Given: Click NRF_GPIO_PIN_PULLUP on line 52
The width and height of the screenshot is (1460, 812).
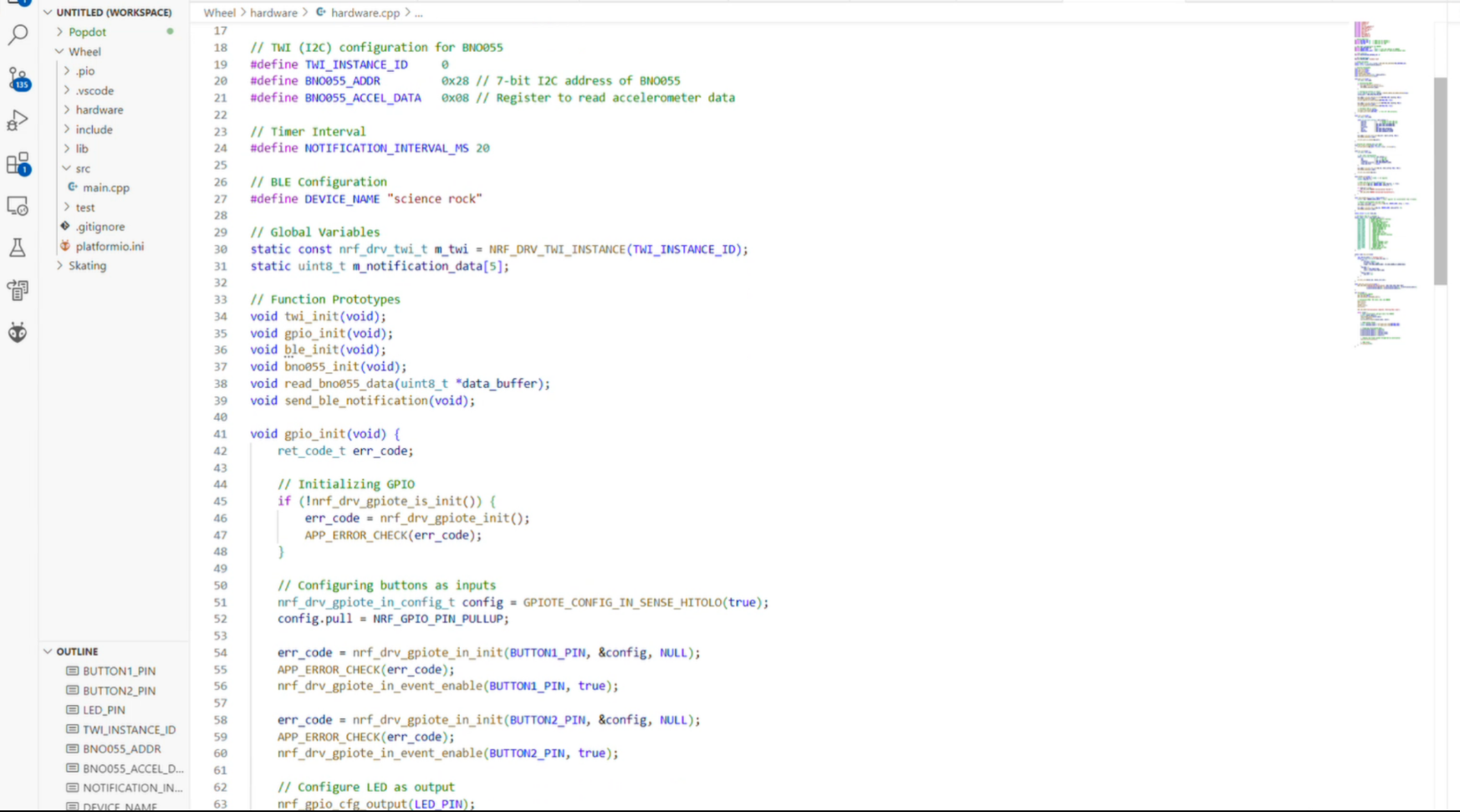Looking at the screenshot, I should click(x=438, y=619).
